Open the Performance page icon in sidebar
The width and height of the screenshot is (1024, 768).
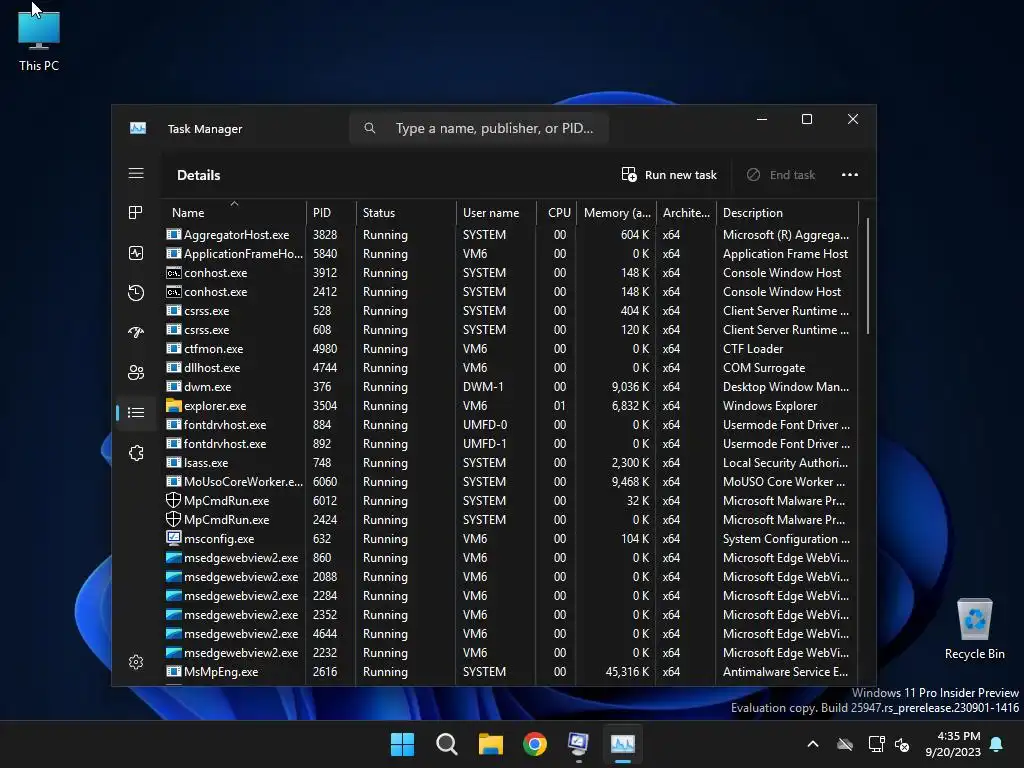(136, 253)
